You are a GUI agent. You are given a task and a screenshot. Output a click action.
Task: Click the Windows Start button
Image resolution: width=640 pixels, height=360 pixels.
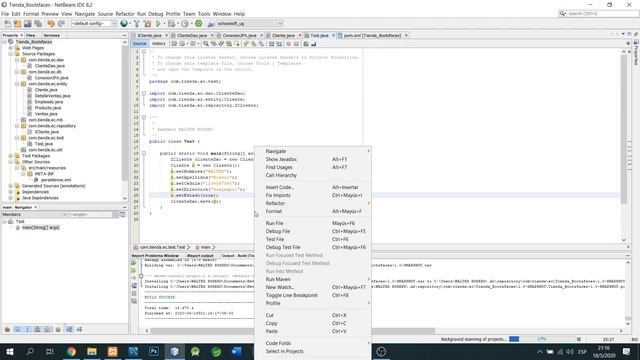click(x=10, y=351)
